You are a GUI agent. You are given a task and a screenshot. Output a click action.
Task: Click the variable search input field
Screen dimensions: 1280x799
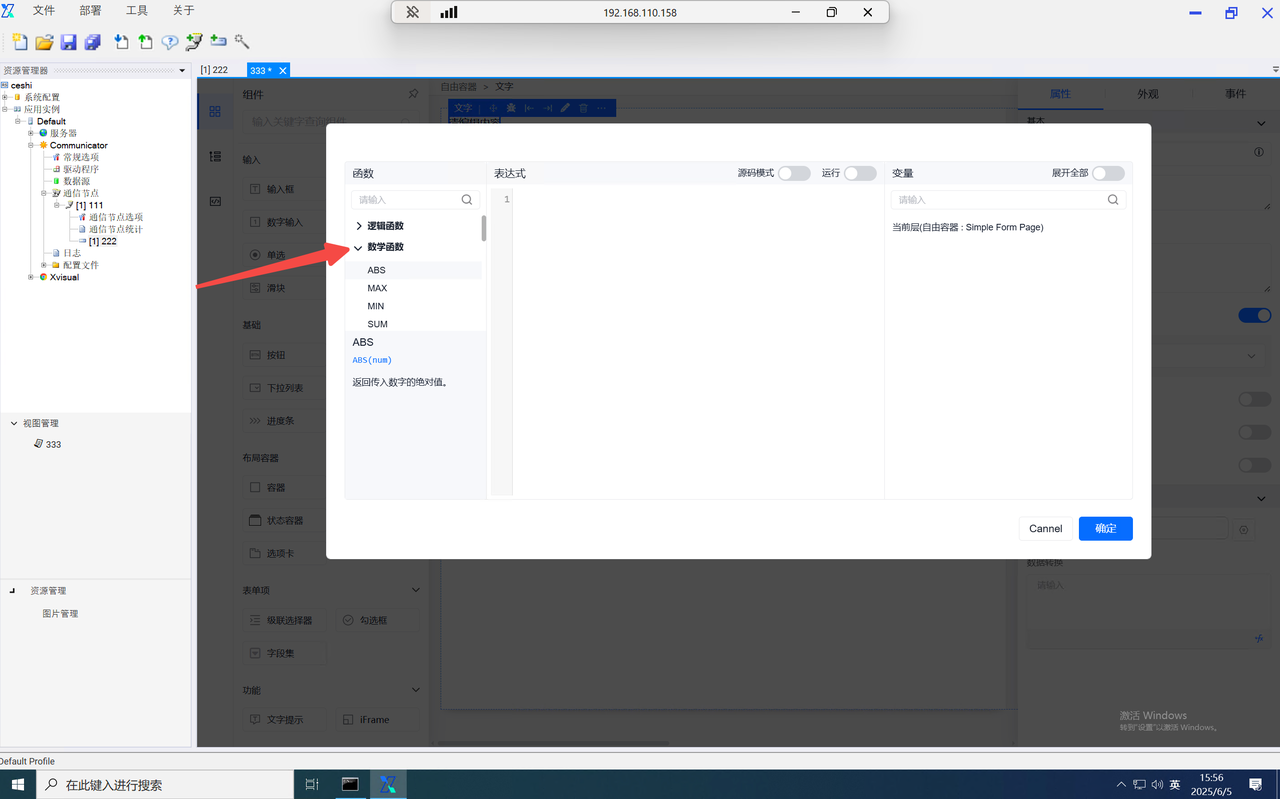click(x=1008, y=200)
